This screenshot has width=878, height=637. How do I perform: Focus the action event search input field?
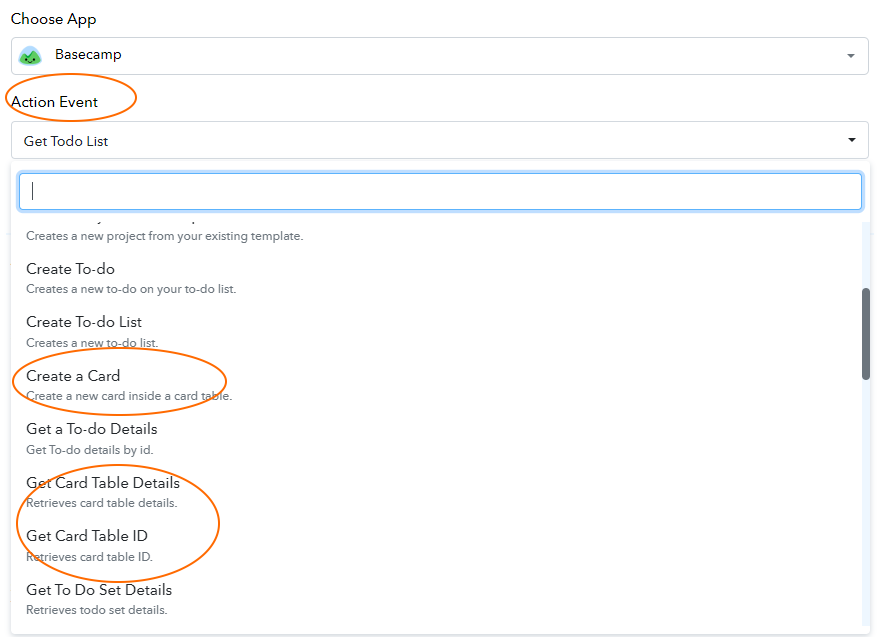point(440,191)
